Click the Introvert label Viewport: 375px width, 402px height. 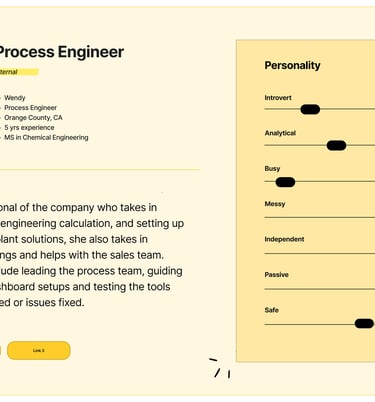click(278, 98)
